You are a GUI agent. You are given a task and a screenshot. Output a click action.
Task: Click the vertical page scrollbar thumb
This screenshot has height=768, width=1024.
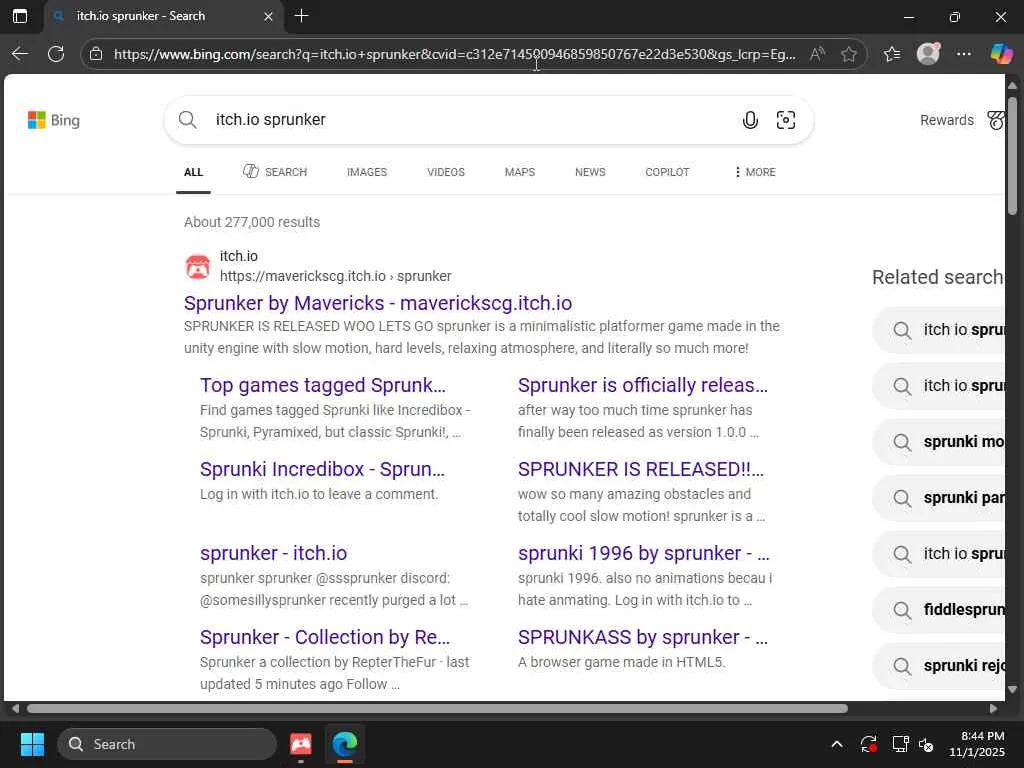point(1012,155)
